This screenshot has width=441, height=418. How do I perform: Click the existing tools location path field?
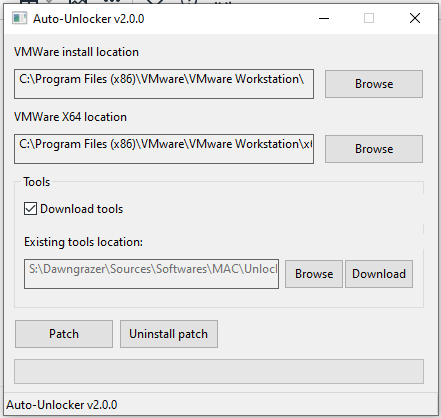coord(151,274)
